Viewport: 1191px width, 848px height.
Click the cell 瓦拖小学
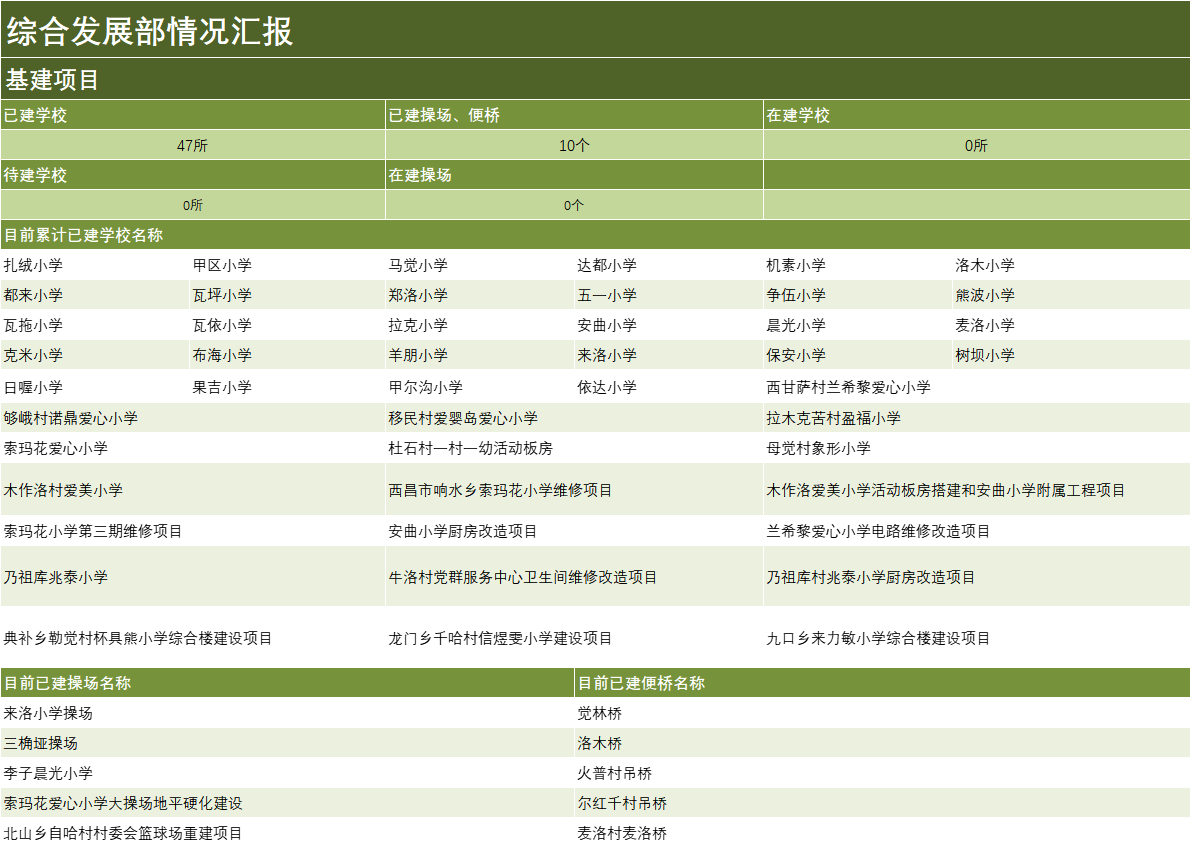(95, 325)
